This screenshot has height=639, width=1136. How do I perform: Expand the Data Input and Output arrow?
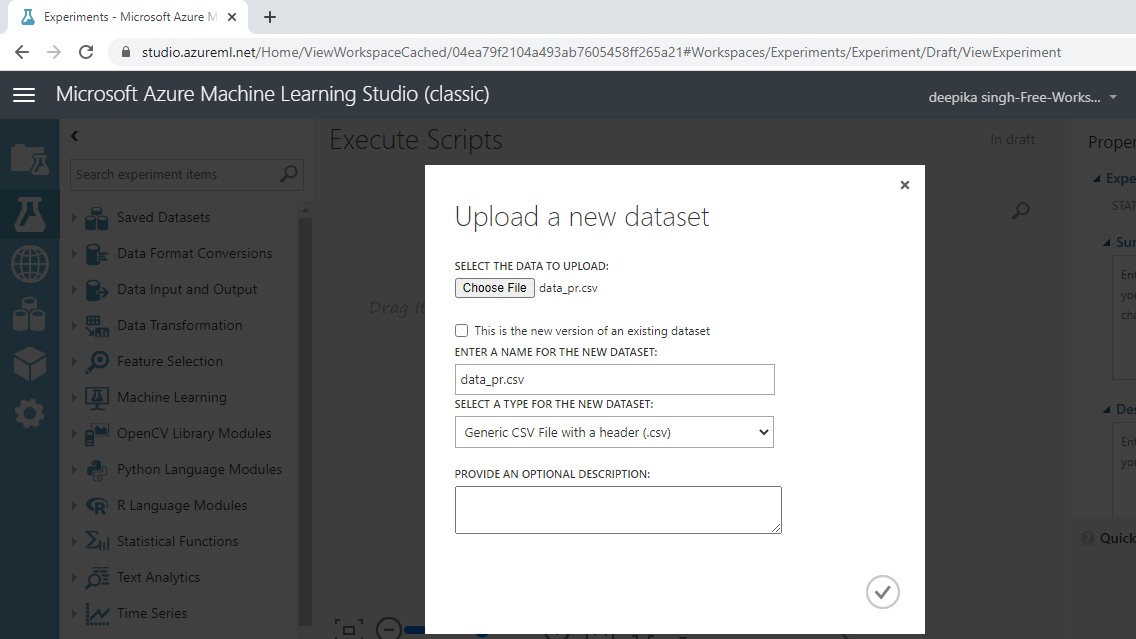(x=74, y=289)
